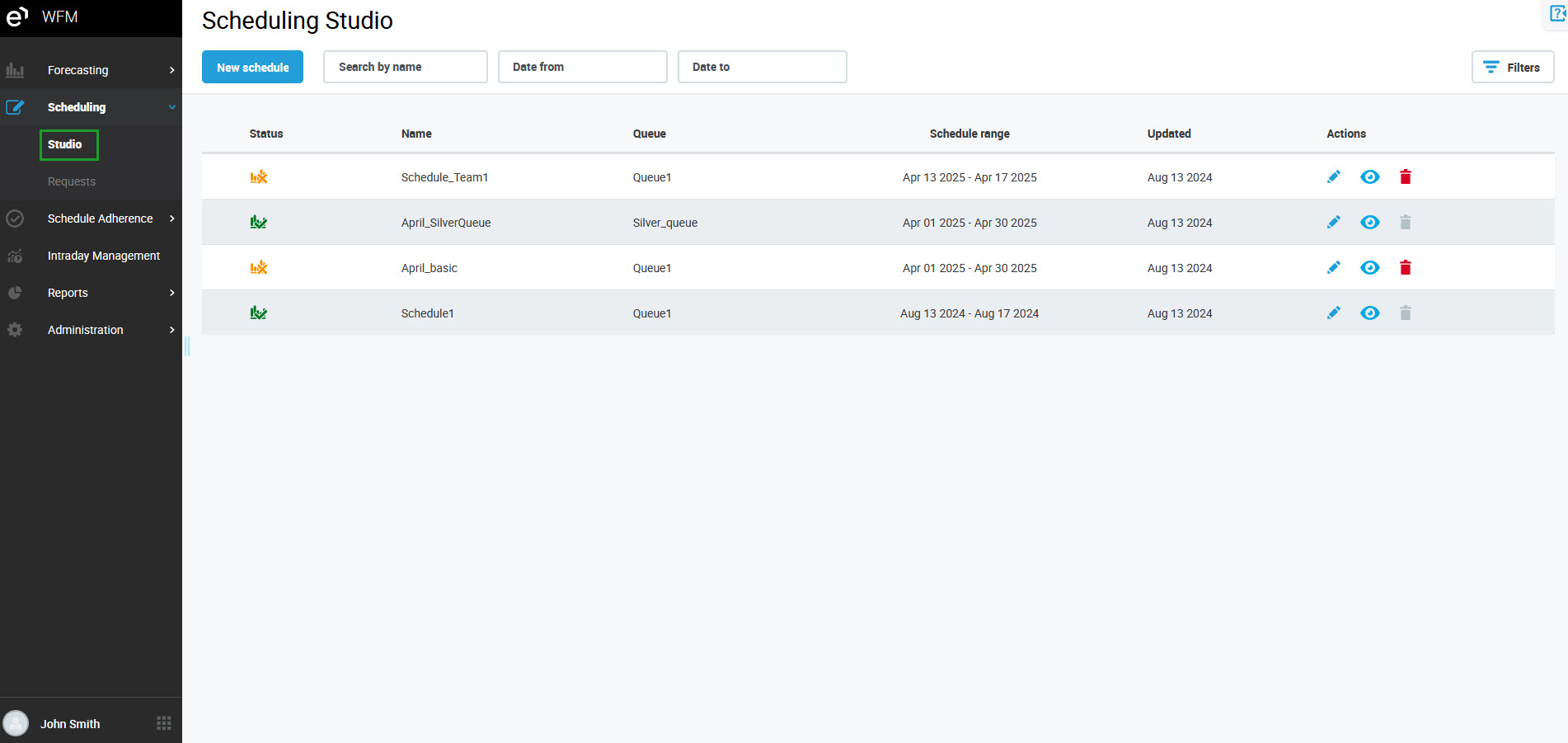Click the red trash icon for Schedule_Team1
The width and height of the screenshot is (1568, 743).
click(1406, 177)
